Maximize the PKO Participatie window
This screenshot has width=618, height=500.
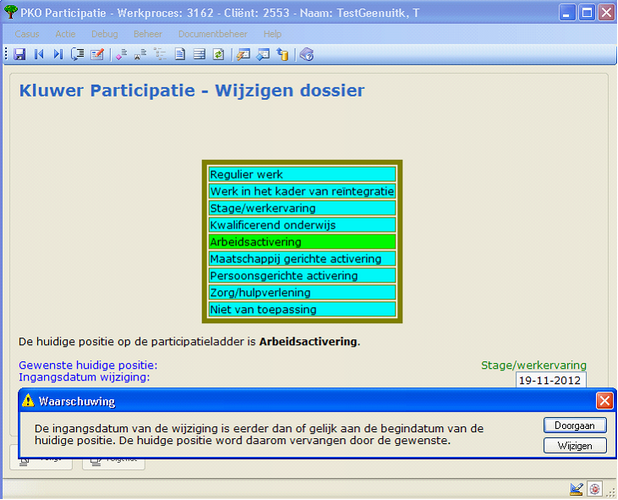(x=586, y=13)
